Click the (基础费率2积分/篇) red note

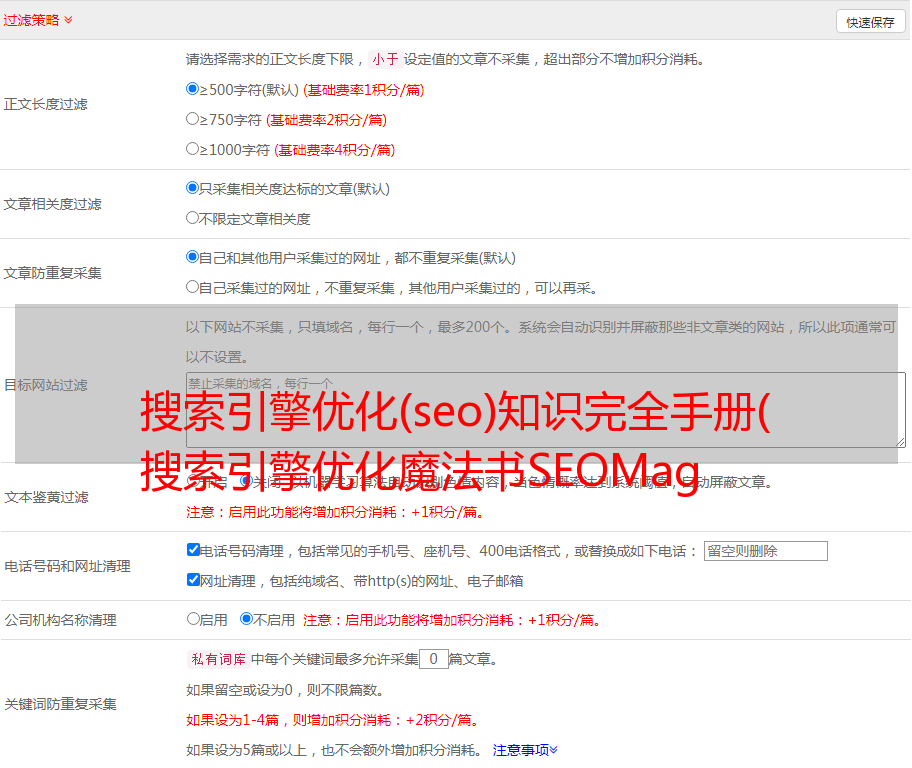click(x=326, y=120)
